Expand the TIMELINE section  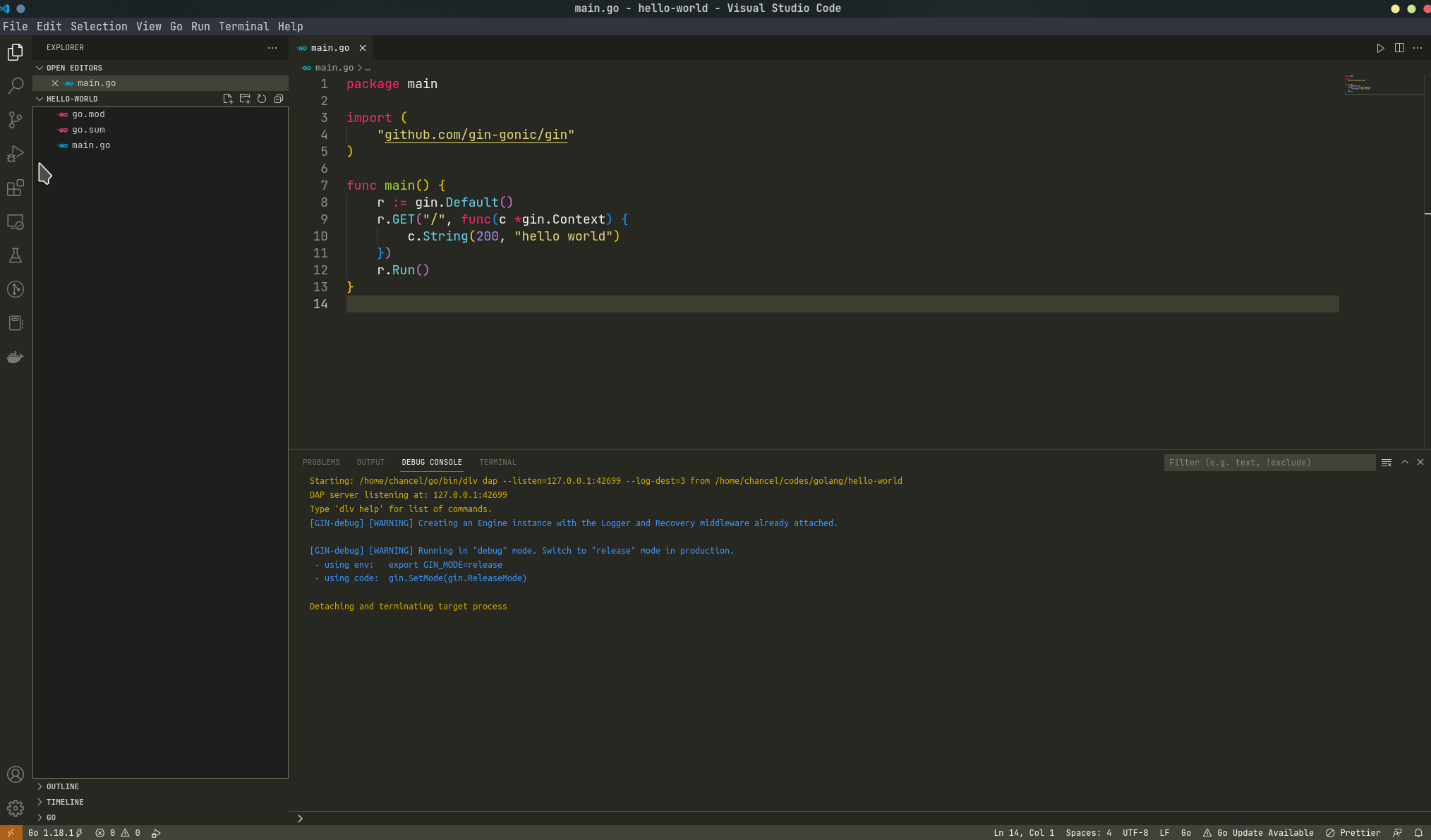[x=65, y=802]
